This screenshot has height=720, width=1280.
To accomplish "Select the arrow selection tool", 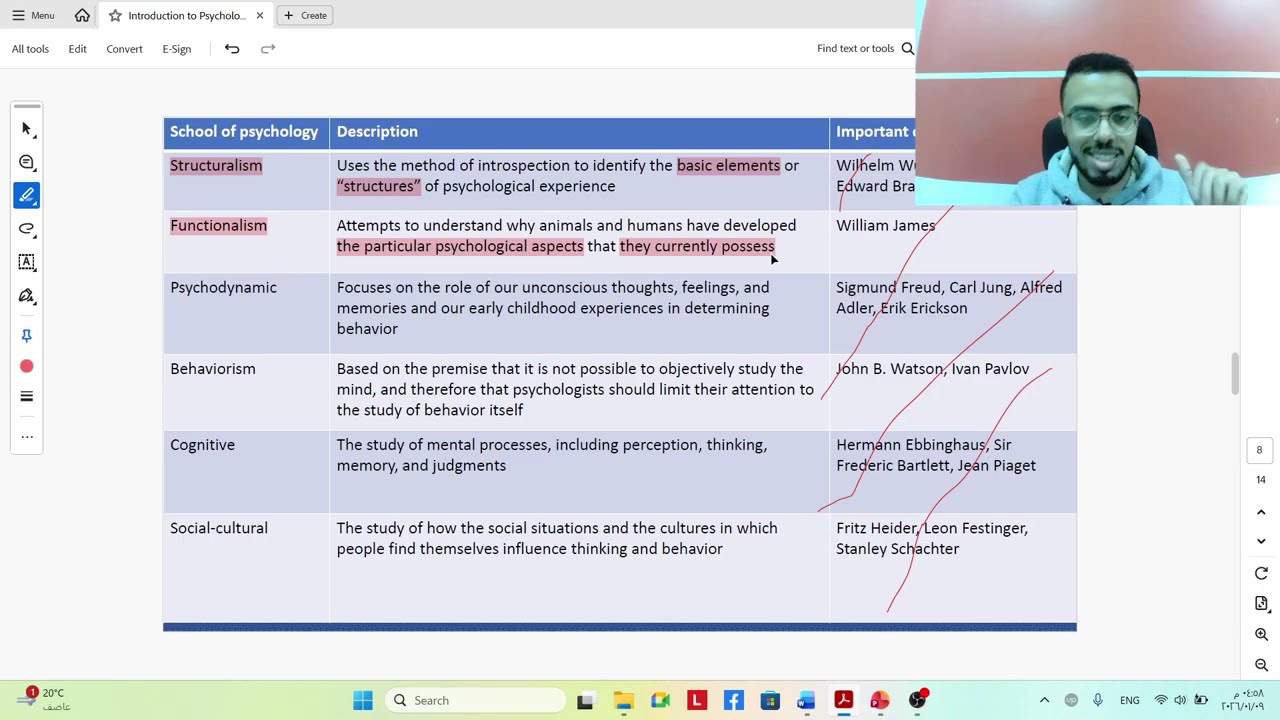I will [x=27, y=129].
